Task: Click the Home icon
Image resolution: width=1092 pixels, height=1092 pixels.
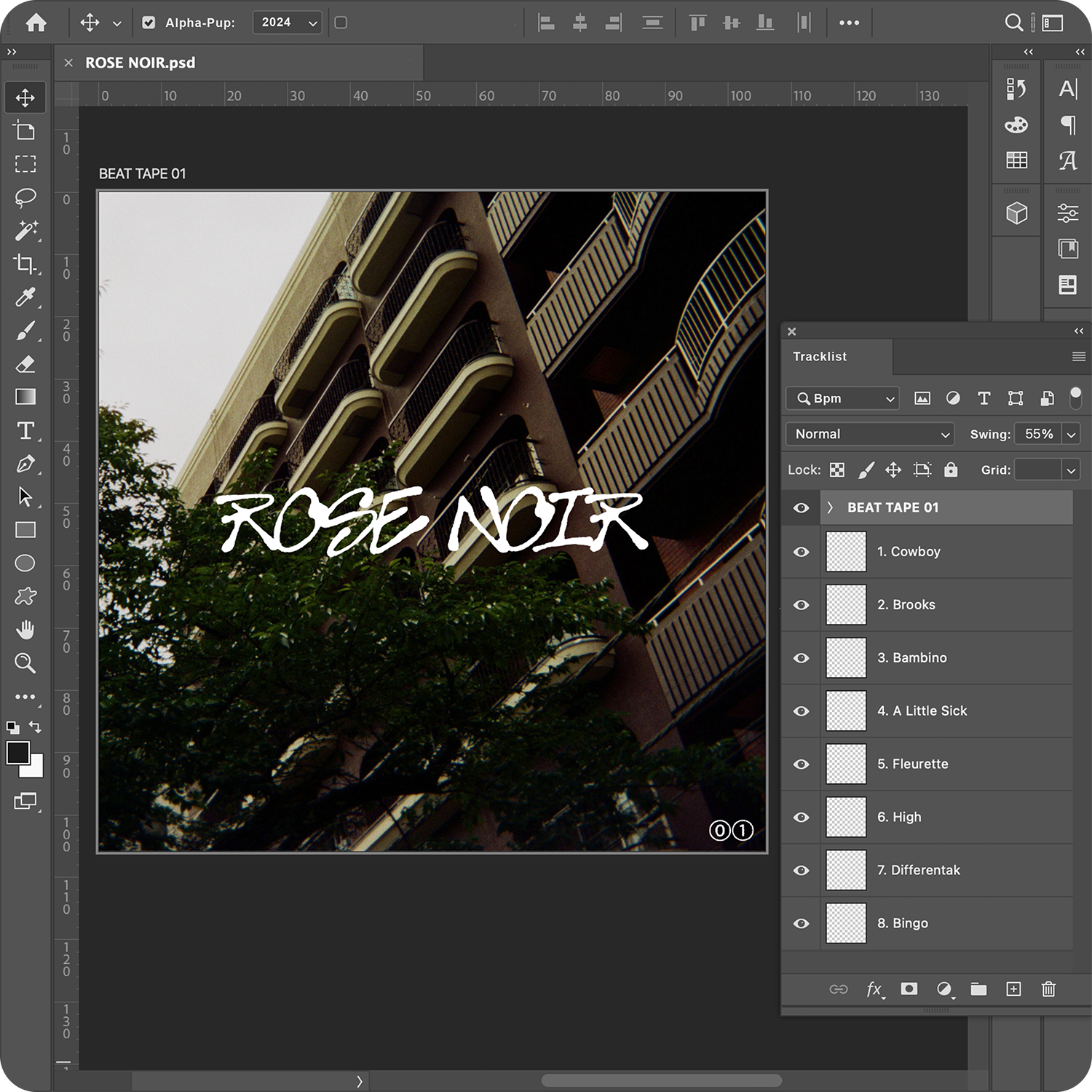Action: 36,23
